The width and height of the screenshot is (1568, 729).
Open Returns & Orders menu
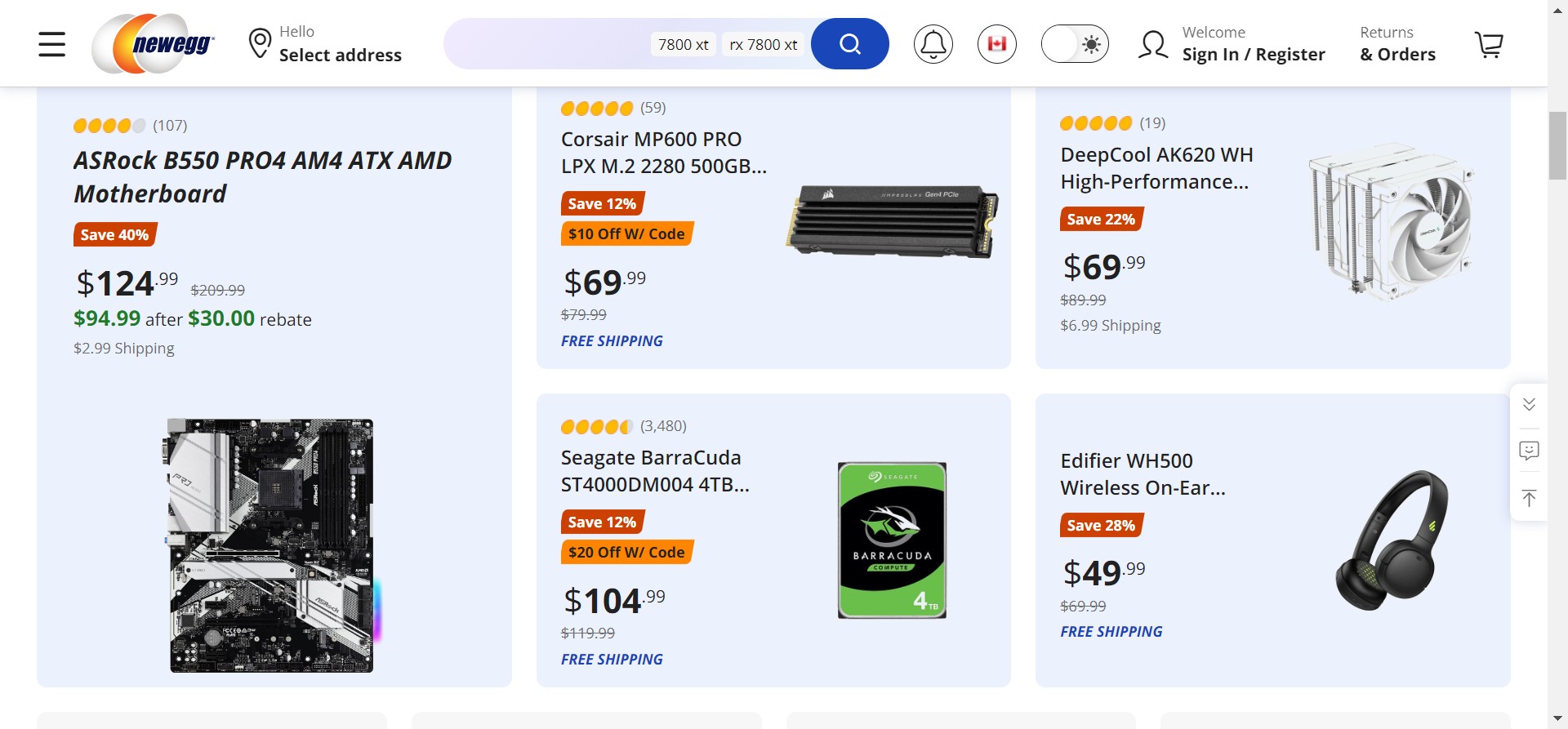coord(1397,44)
